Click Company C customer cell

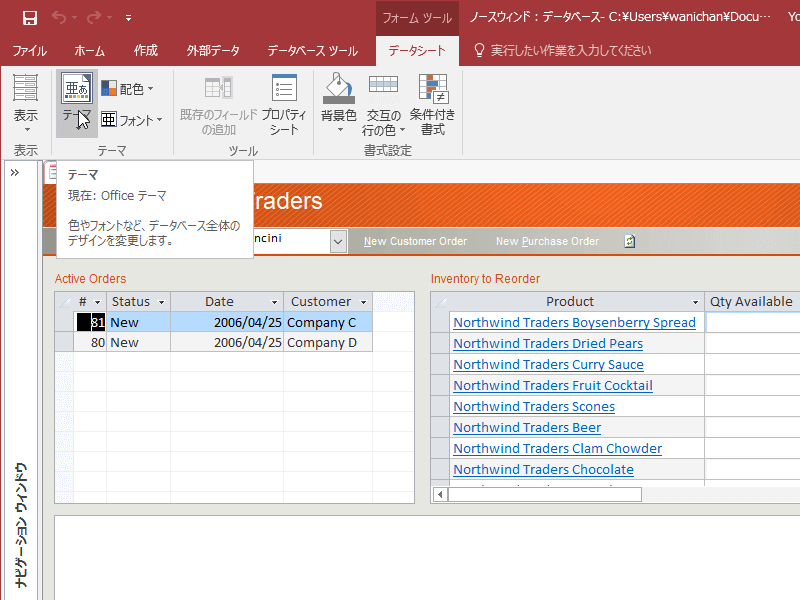pos(328,322)
